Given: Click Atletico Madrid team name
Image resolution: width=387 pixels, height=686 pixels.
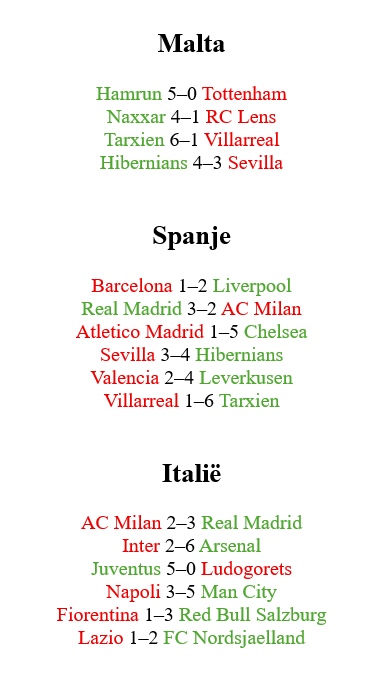Looking at the screenshot, I should [140, 332].
